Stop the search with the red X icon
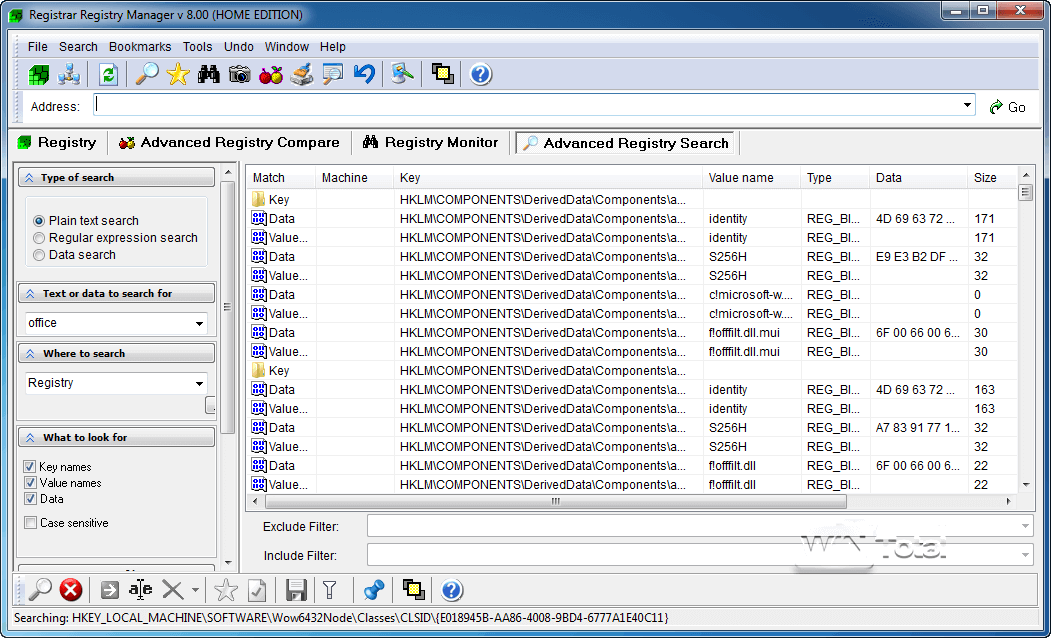Image resolution: width=1051 pixels, height=638 pixels. (70, 590)
